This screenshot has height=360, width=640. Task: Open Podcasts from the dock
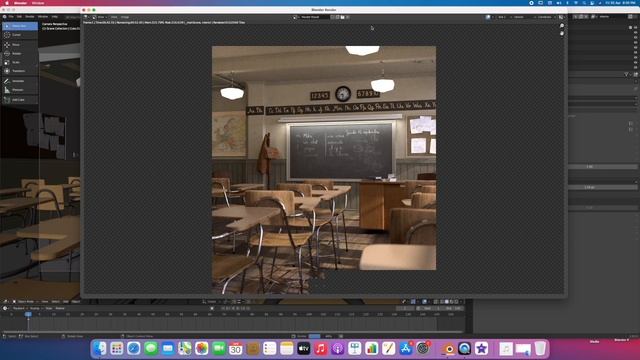(x=338, y=349)
